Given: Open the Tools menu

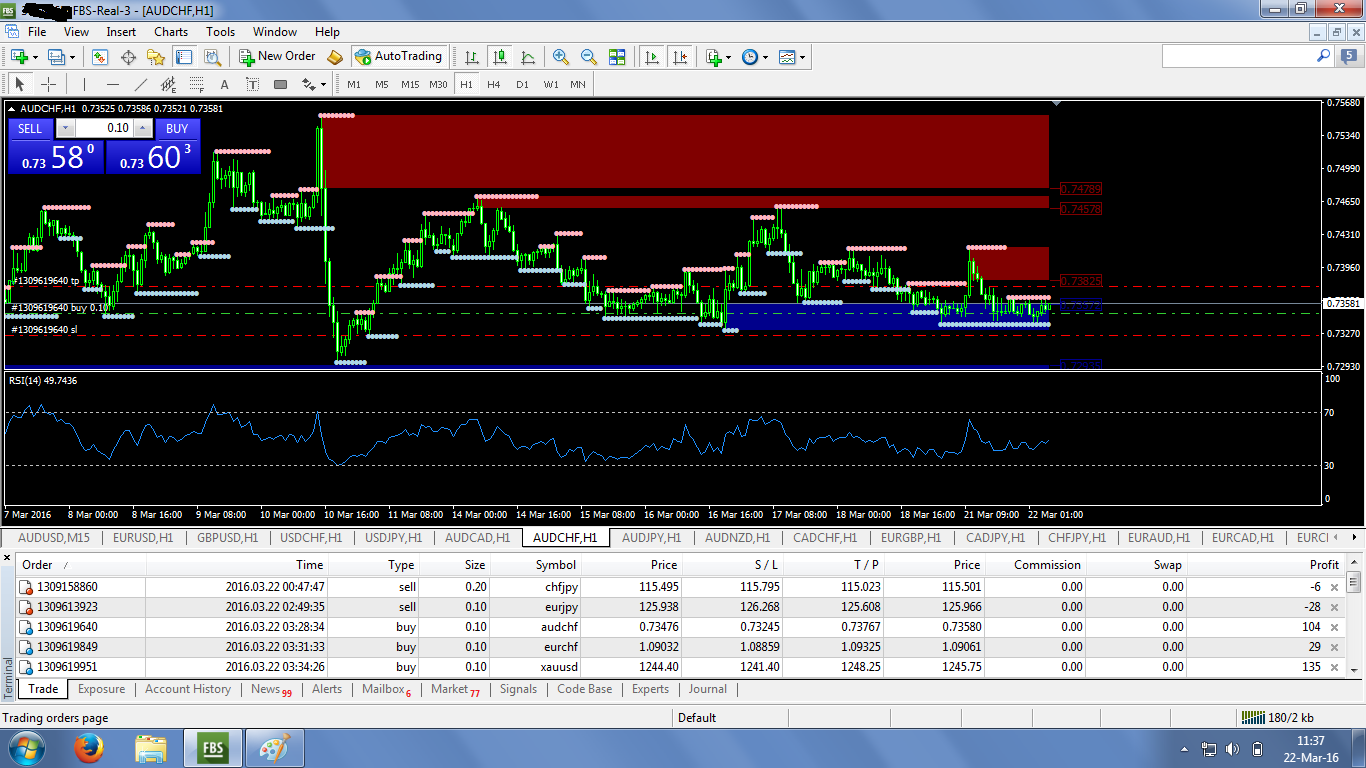Looking at the screenshot, I should (220, 31).
